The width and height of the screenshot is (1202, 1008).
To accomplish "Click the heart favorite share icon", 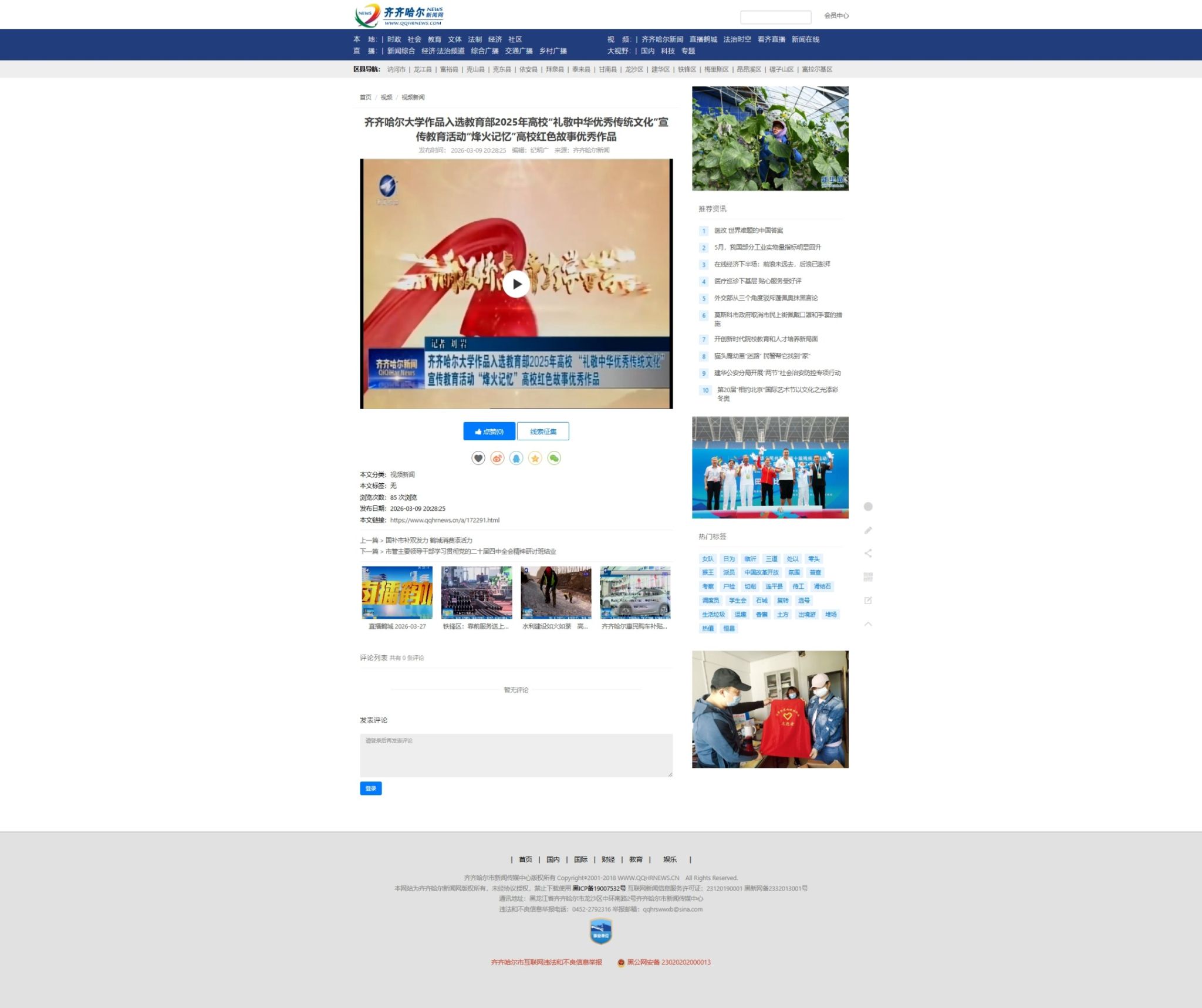I will (x=478, y=458).
